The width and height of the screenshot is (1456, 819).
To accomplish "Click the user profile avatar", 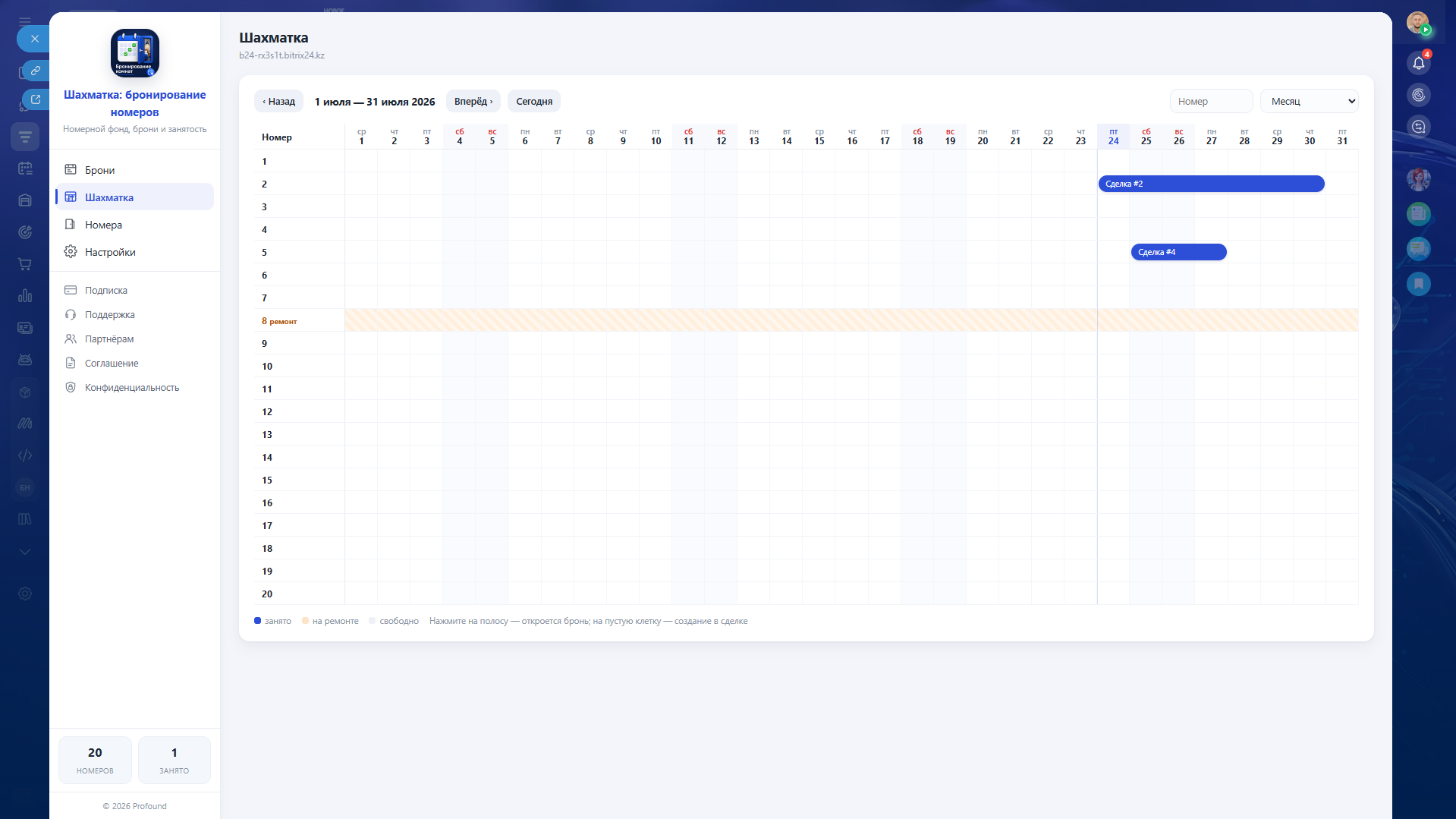I will click(1417, 22).
